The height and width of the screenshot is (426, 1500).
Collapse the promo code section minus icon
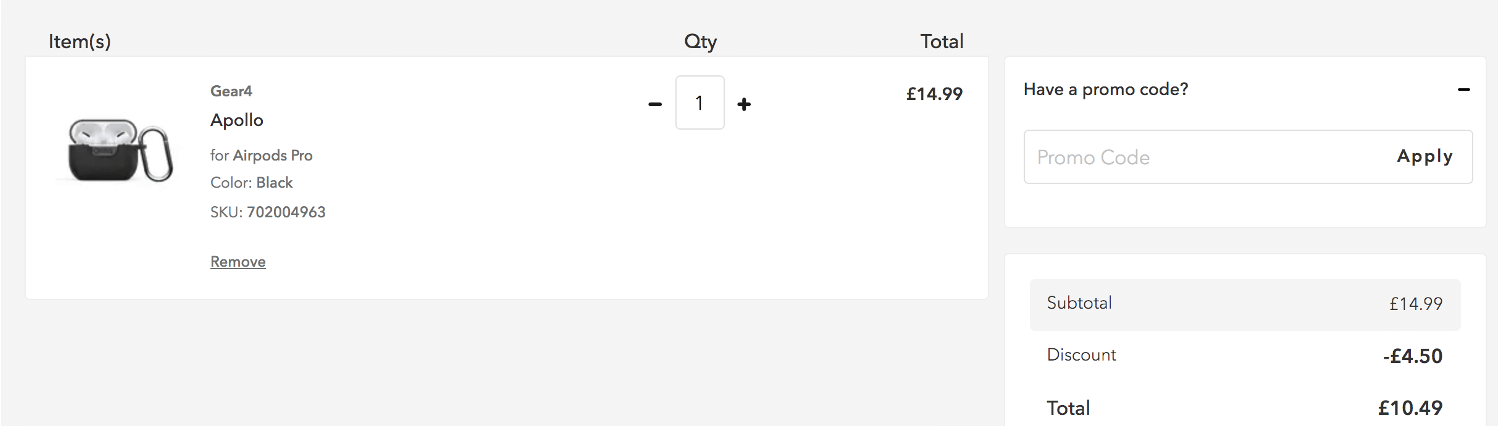(x=1464, y=90)
